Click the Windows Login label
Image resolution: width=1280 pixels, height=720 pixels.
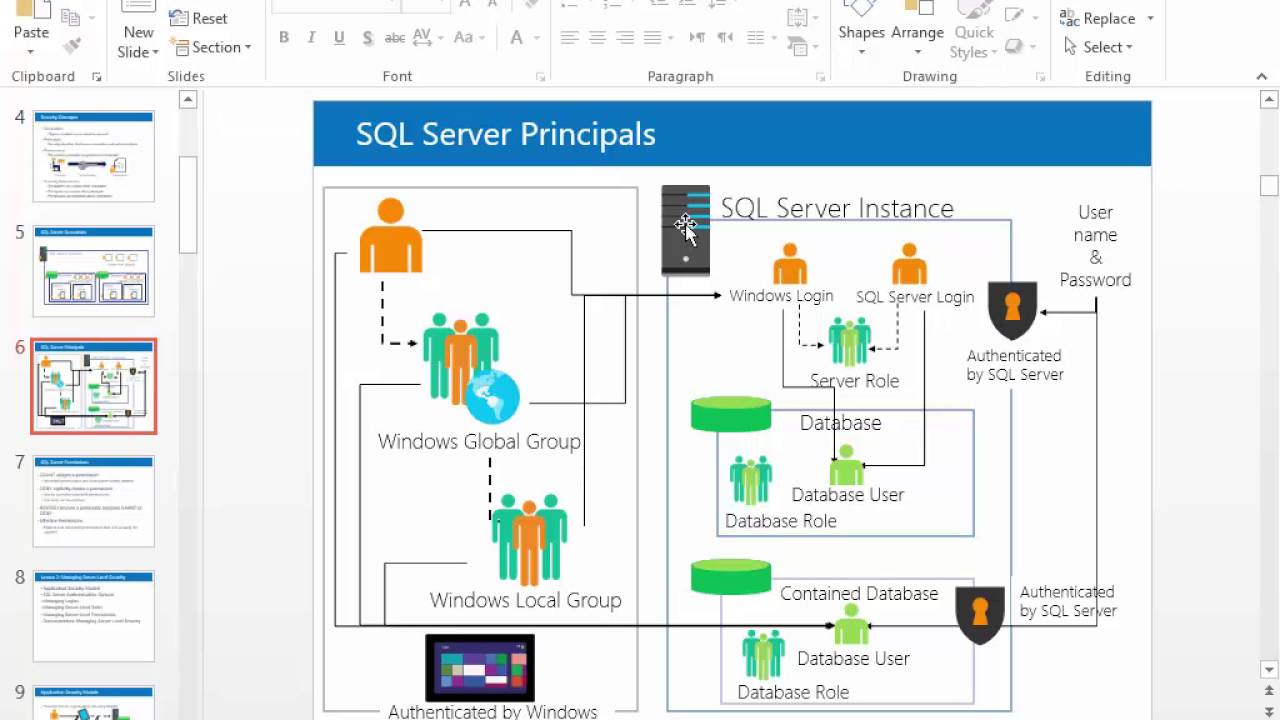[x=781, y=296]
